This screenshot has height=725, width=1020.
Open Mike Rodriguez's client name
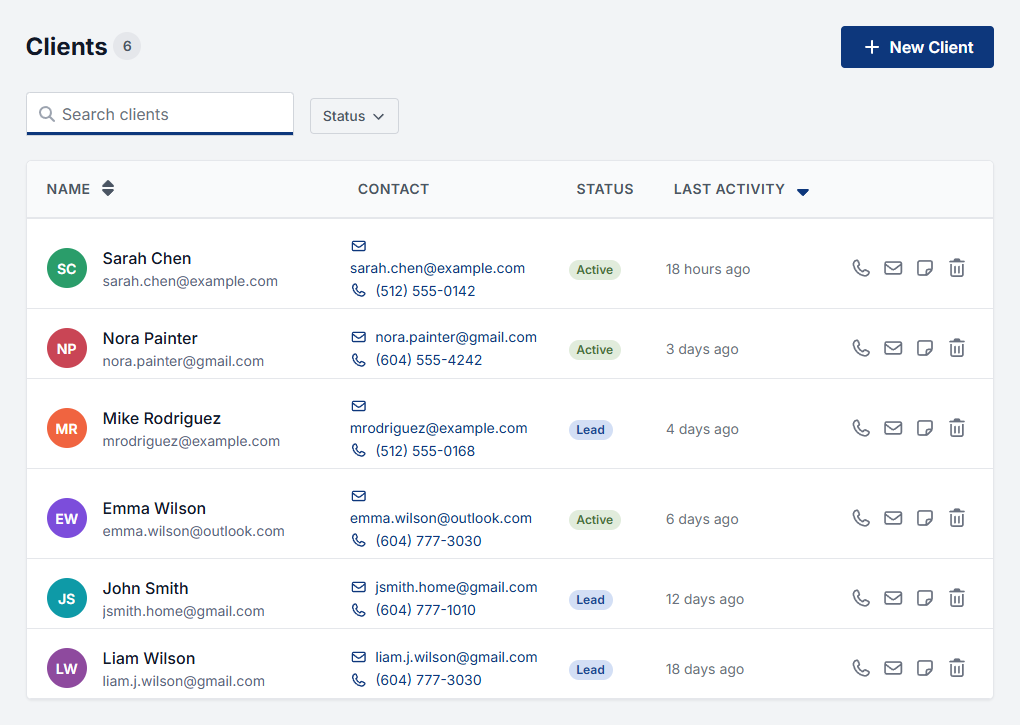161,418
